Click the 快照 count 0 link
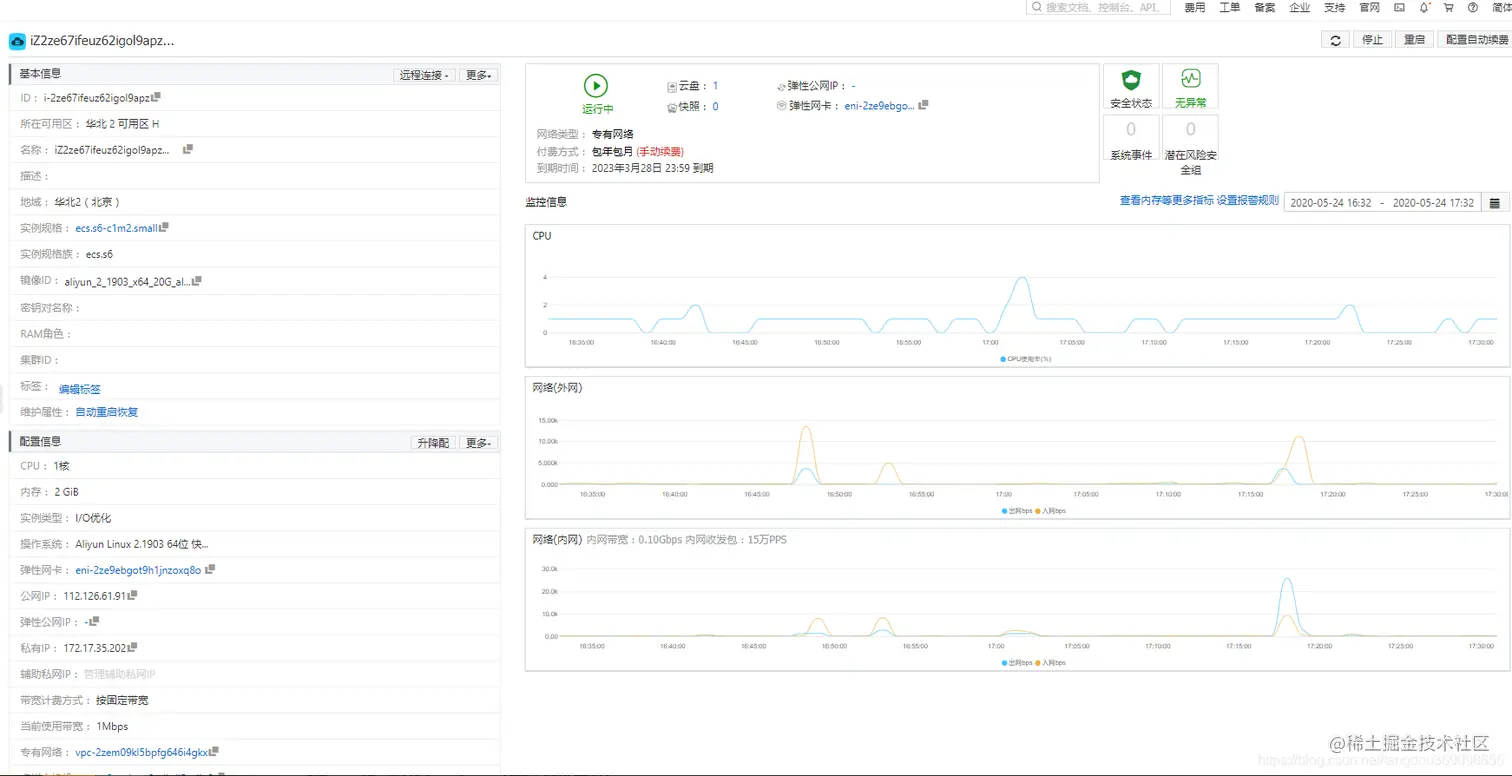 click(x=715, y=106)
